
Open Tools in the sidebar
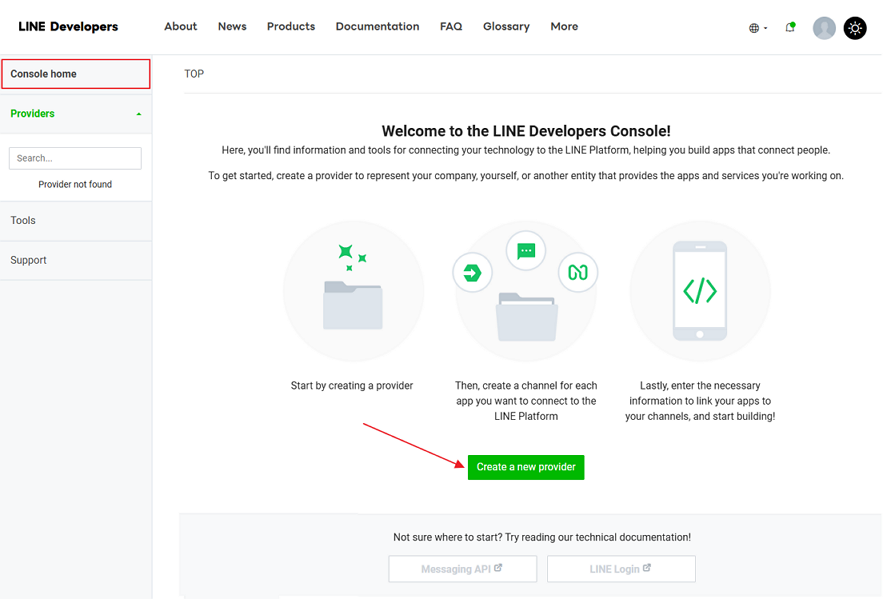click(24, 221)
